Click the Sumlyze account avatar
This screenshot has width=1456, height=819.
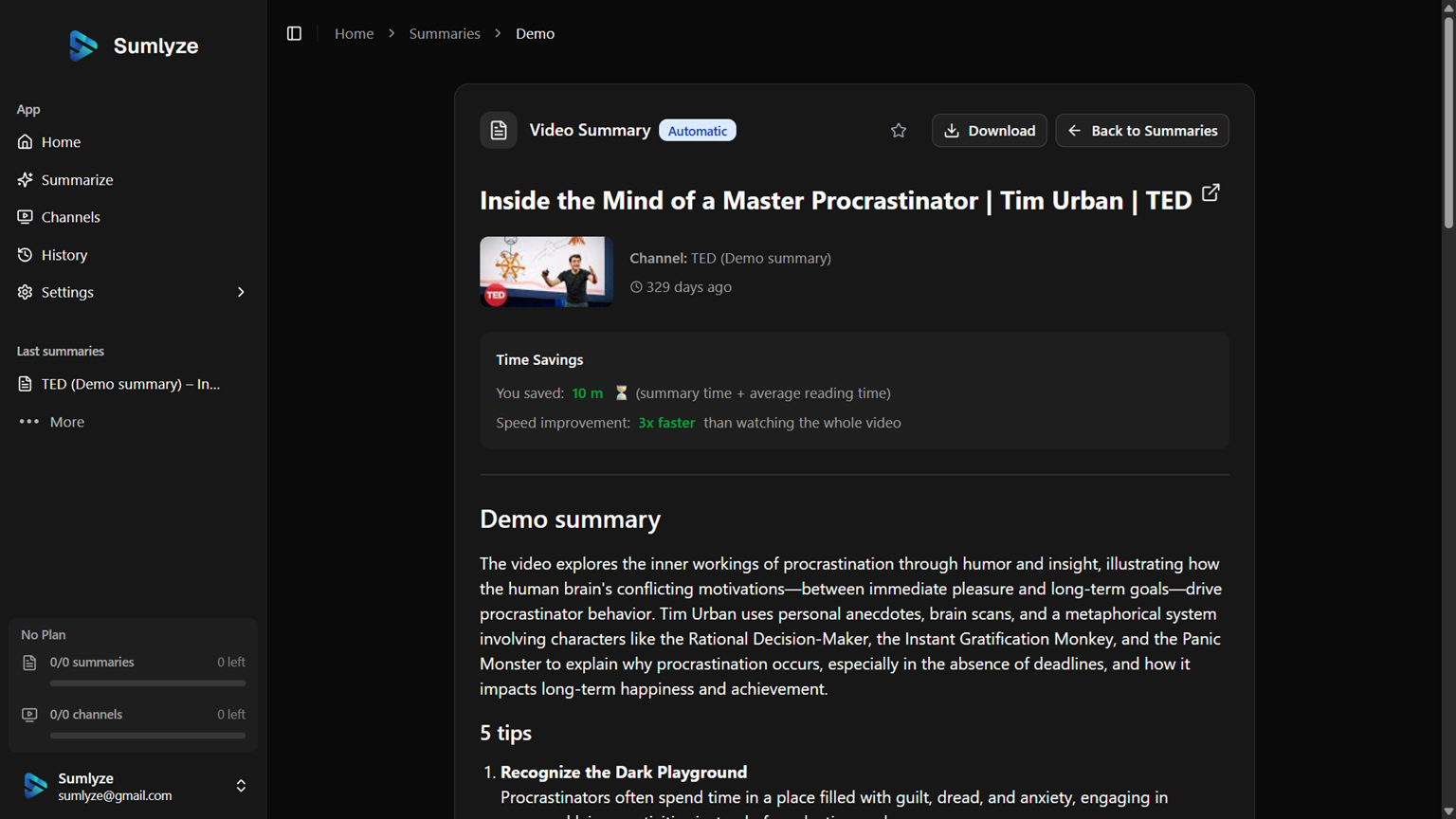coord(35,786)
